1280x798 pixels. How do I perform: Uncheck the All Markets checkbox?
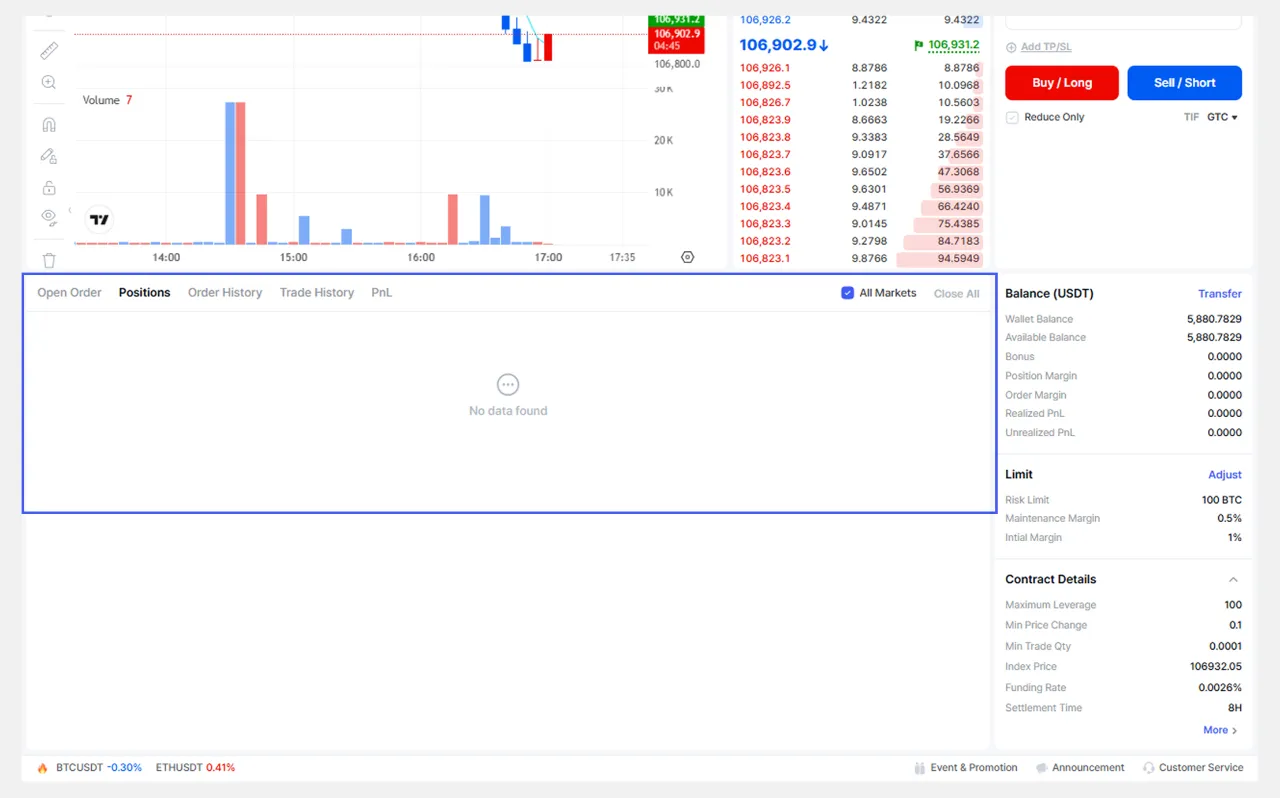pos(848,293)
